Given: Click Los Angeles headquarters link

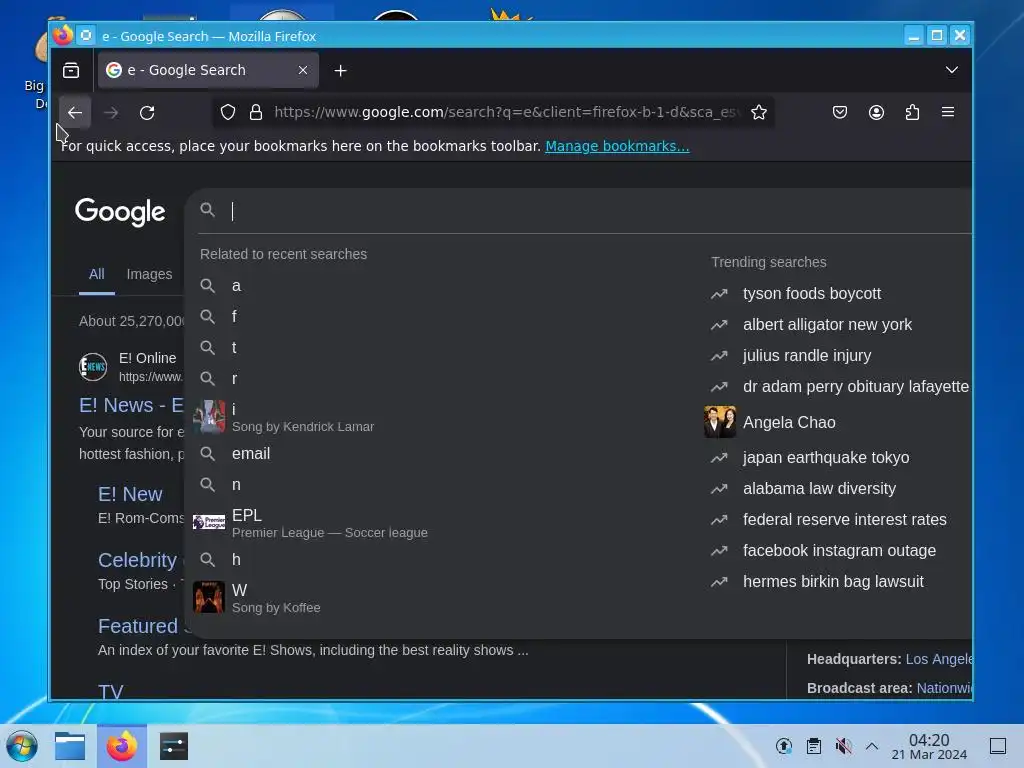Looking at the screenshot, I should [x=938, y=660].
